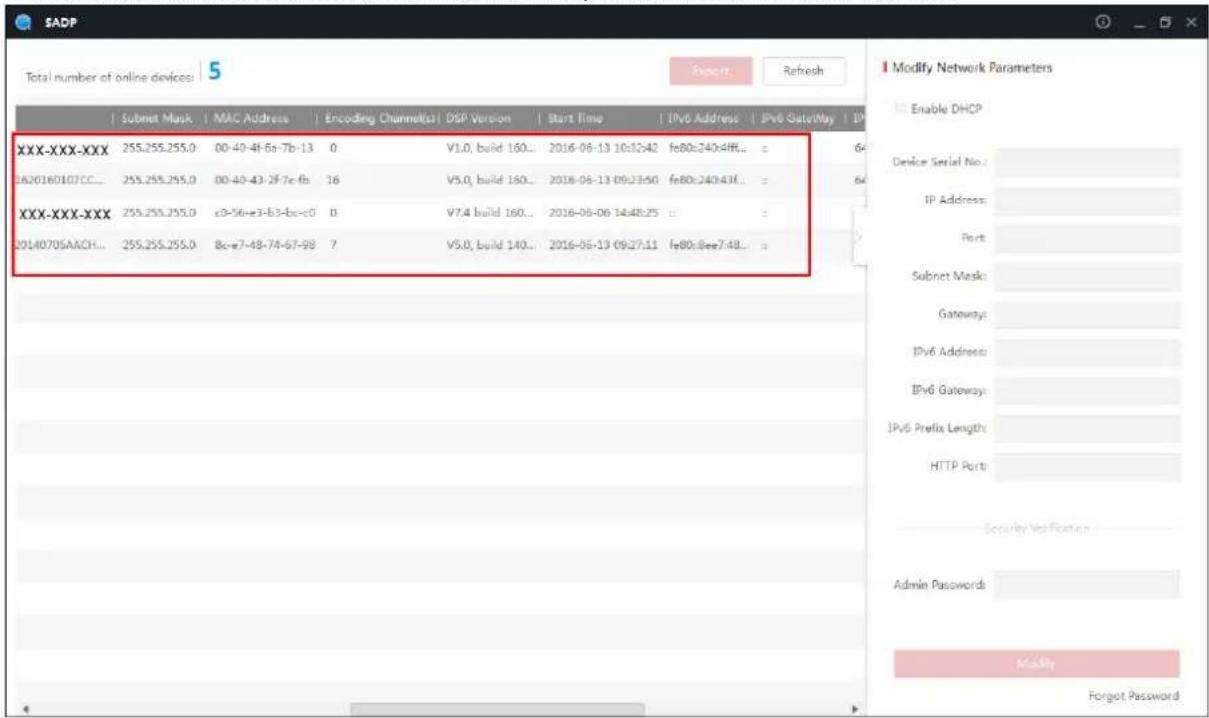Sort by IPv6 GateWay column header

coord(797,119)
